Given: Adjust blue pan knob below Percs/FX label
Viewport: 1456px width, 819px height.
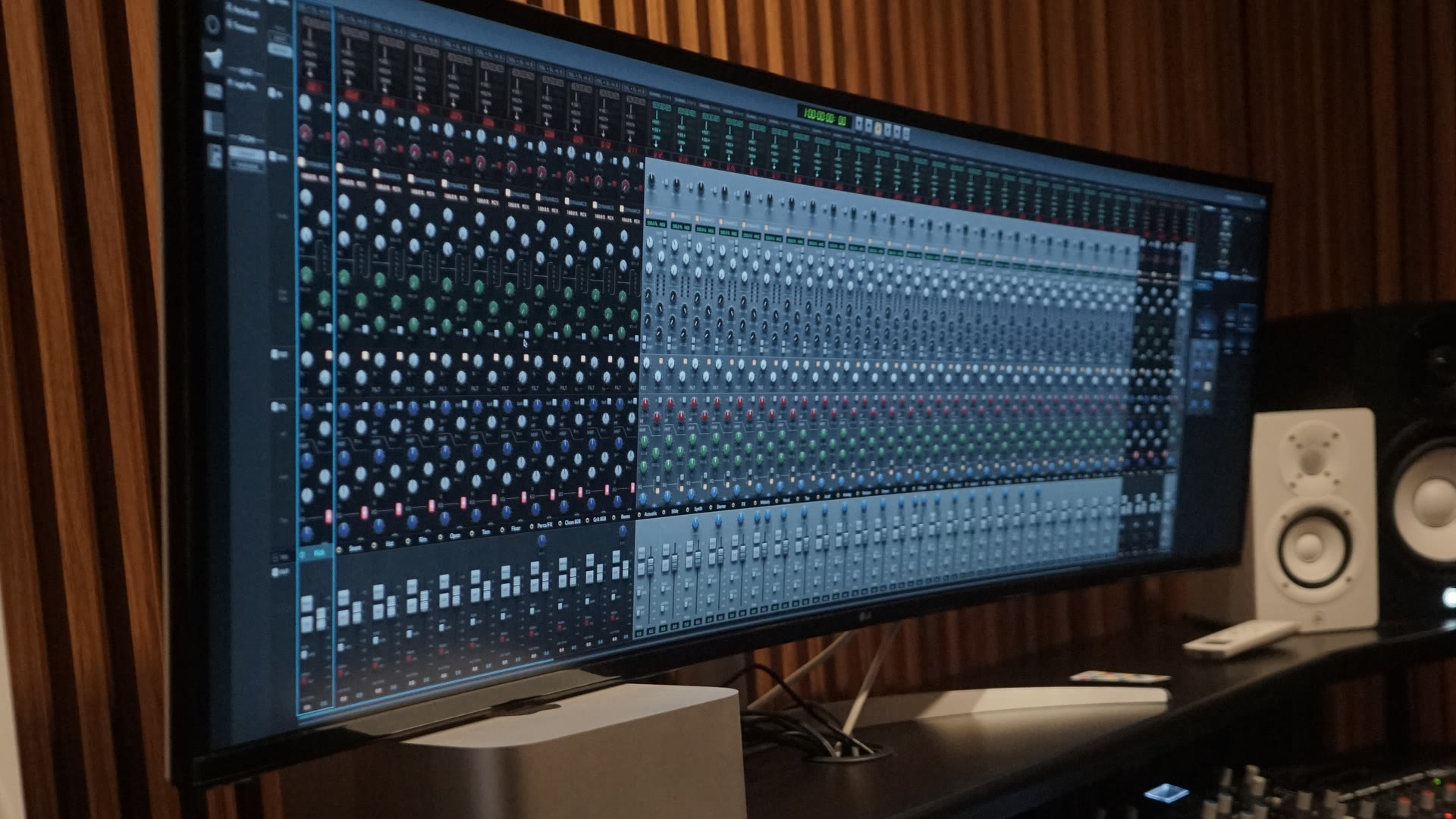Looking at the screenshot, I should 541,540.
